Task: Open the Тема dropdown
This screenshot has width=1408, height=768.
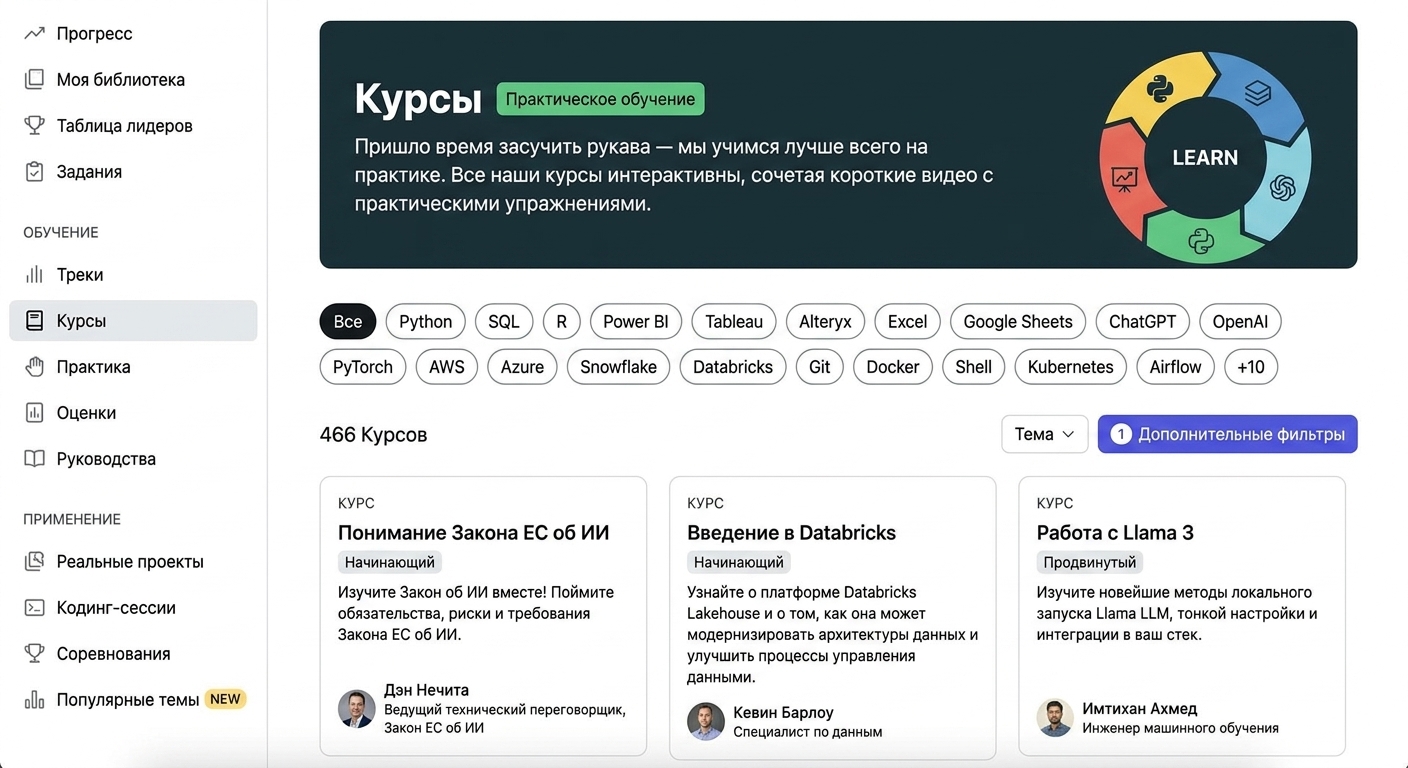Action: 1045,434
